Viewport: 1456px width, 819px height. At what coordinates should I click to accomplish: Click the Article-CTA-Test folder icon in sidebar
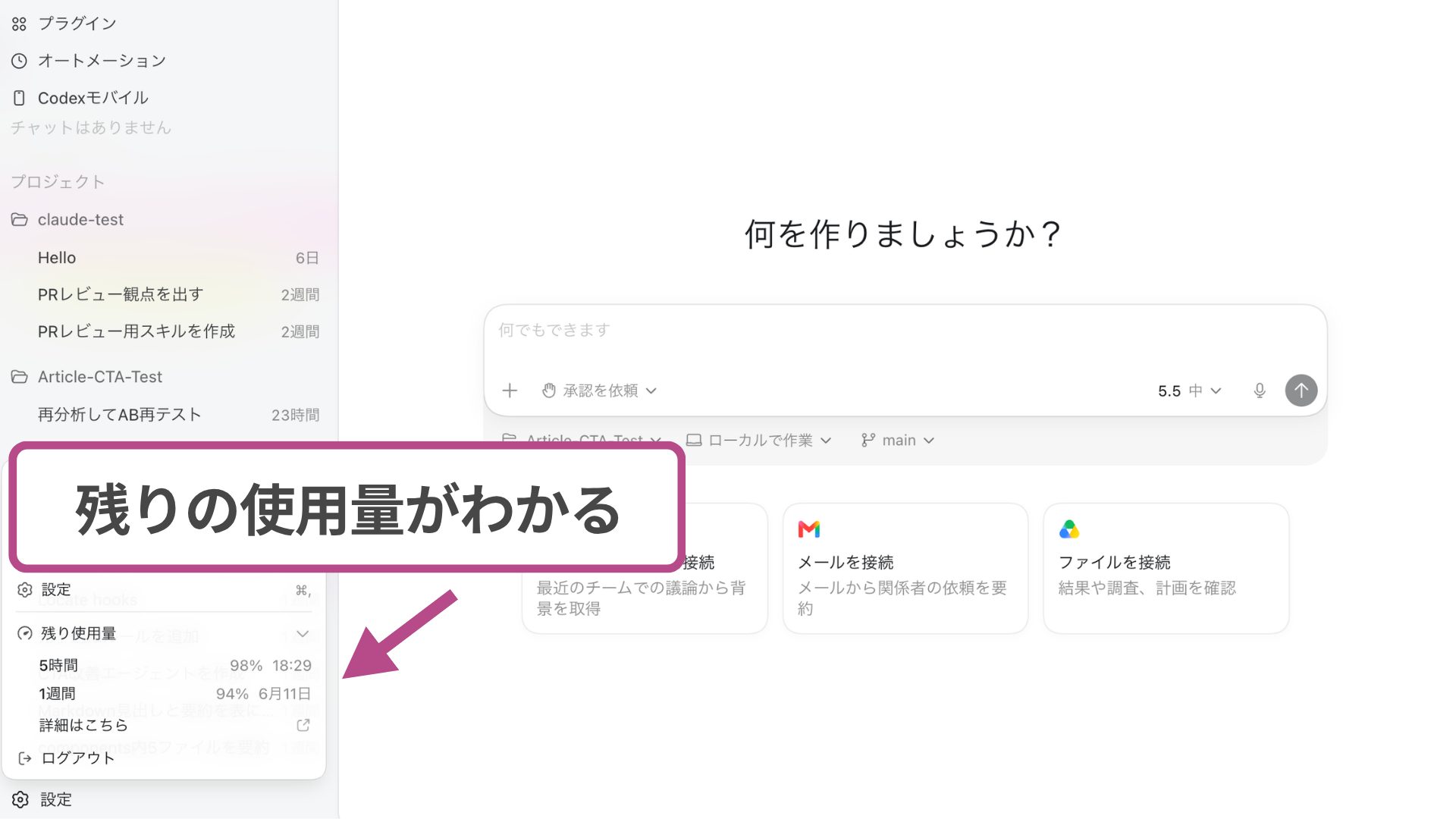[x=19, y=377]
